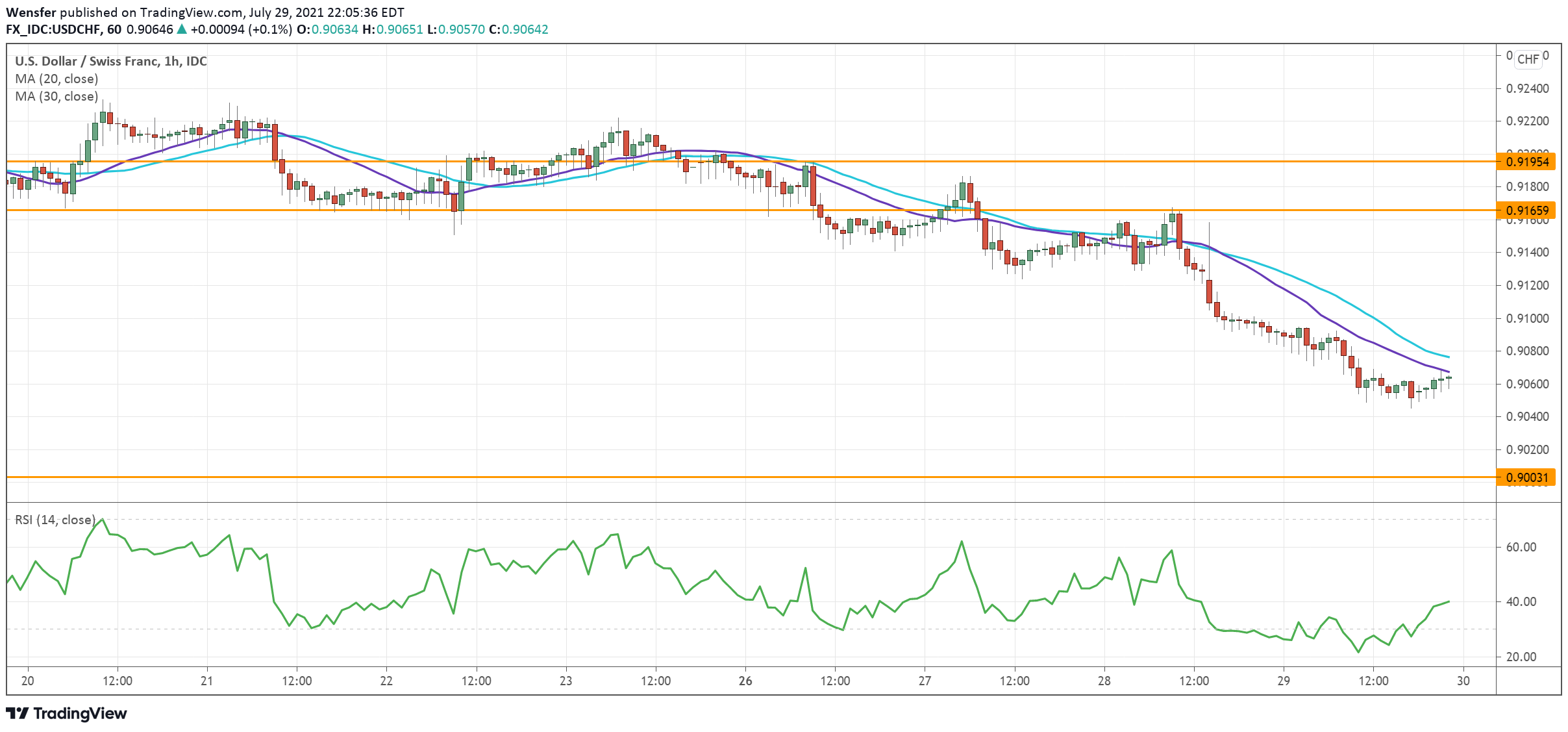Toggle MA (30, close) visibility in legend

coord(56,97)
